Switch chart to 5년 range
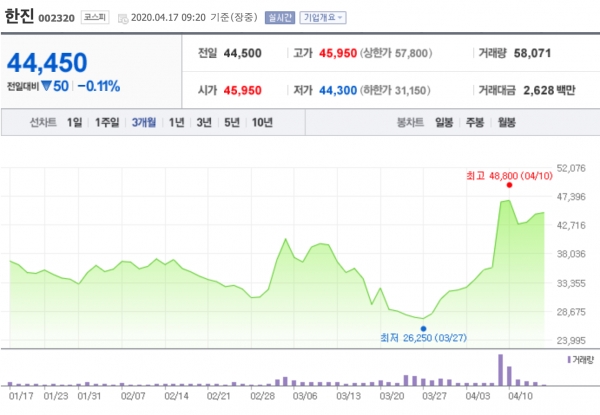 pos(232,122)
